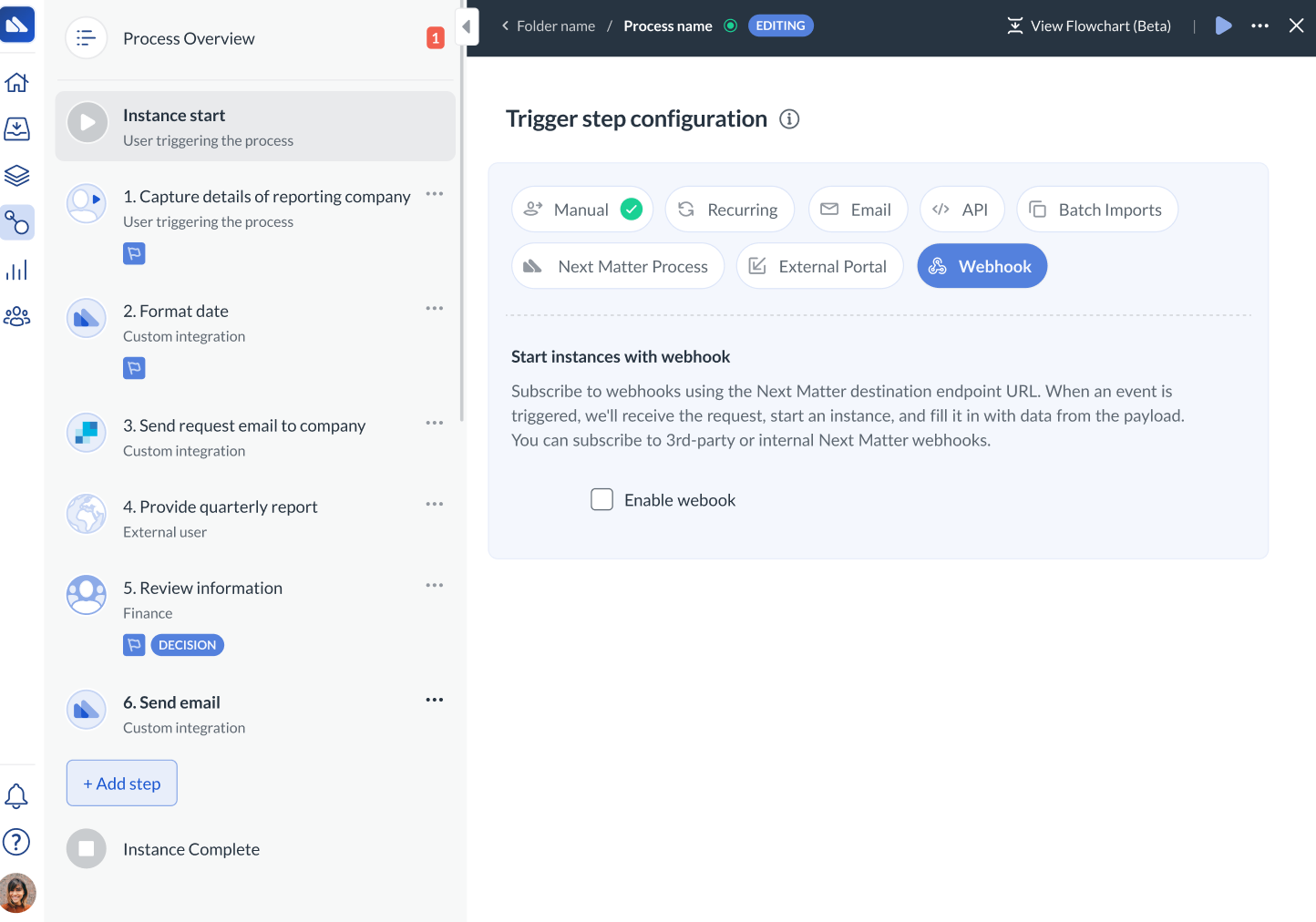Open step 2 Format date
This screenshot has width=1316, height=922.
pos(176,312)
